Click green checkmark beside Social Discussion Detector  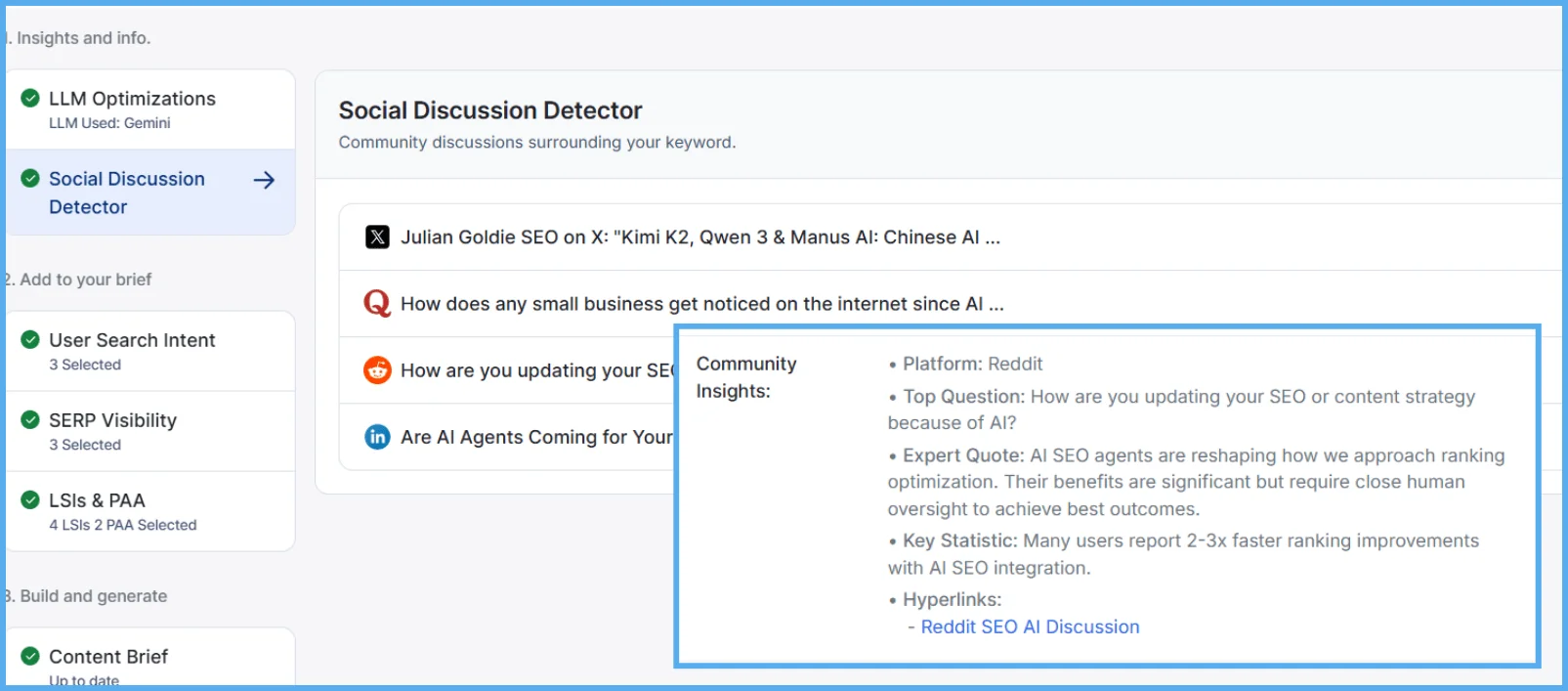30,178
